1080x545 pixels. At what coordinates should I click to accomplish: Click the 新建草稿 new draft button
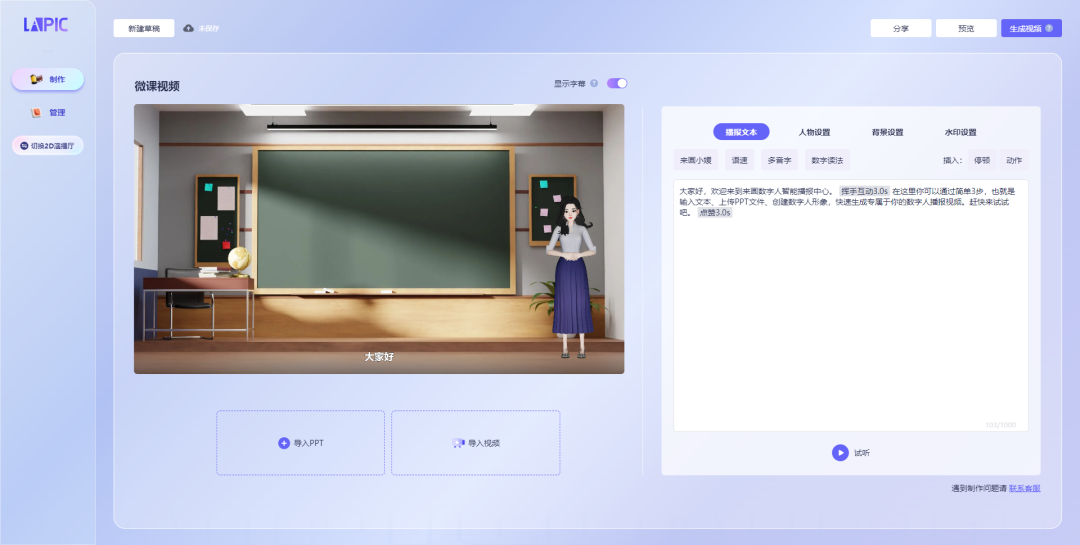pos(143,28)
